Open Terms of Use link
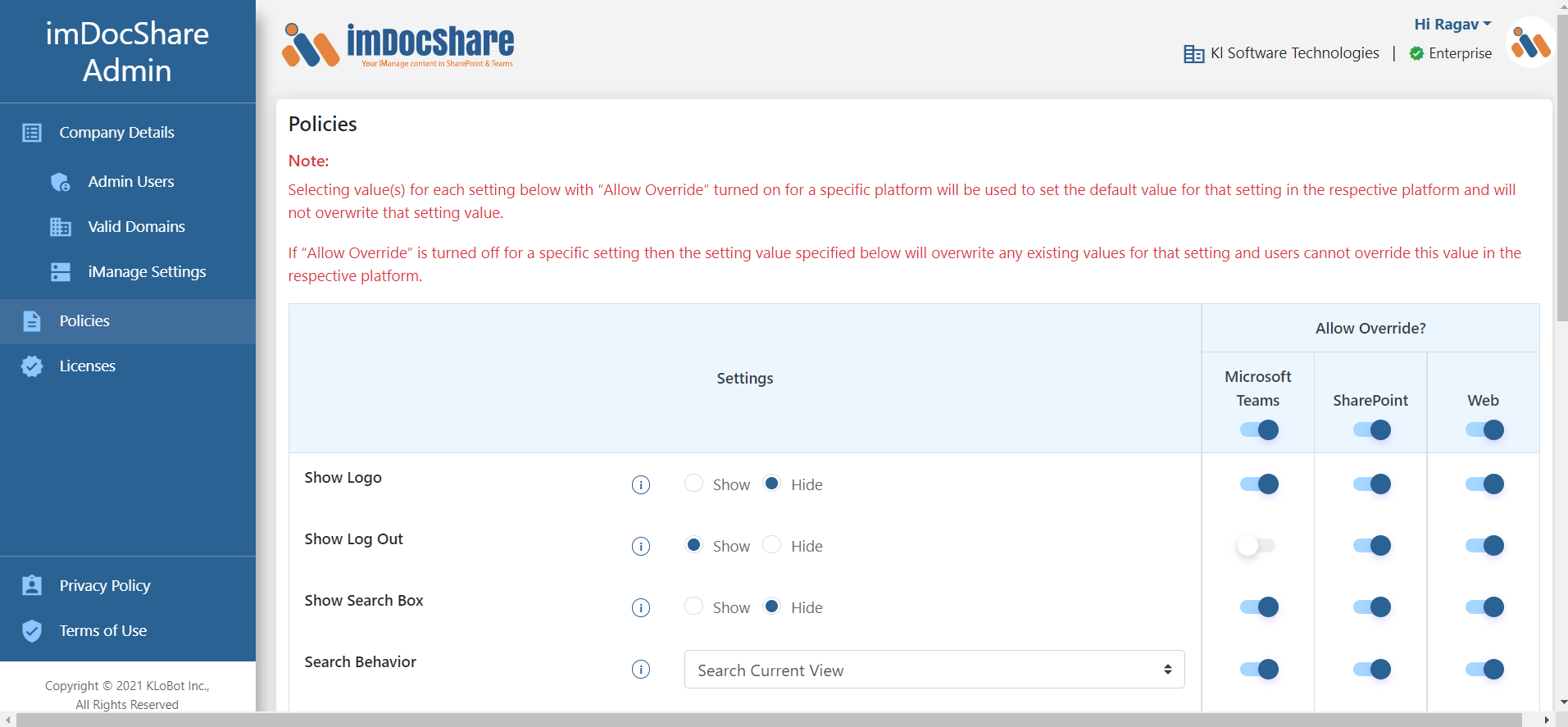 click(x=128, y=631)
